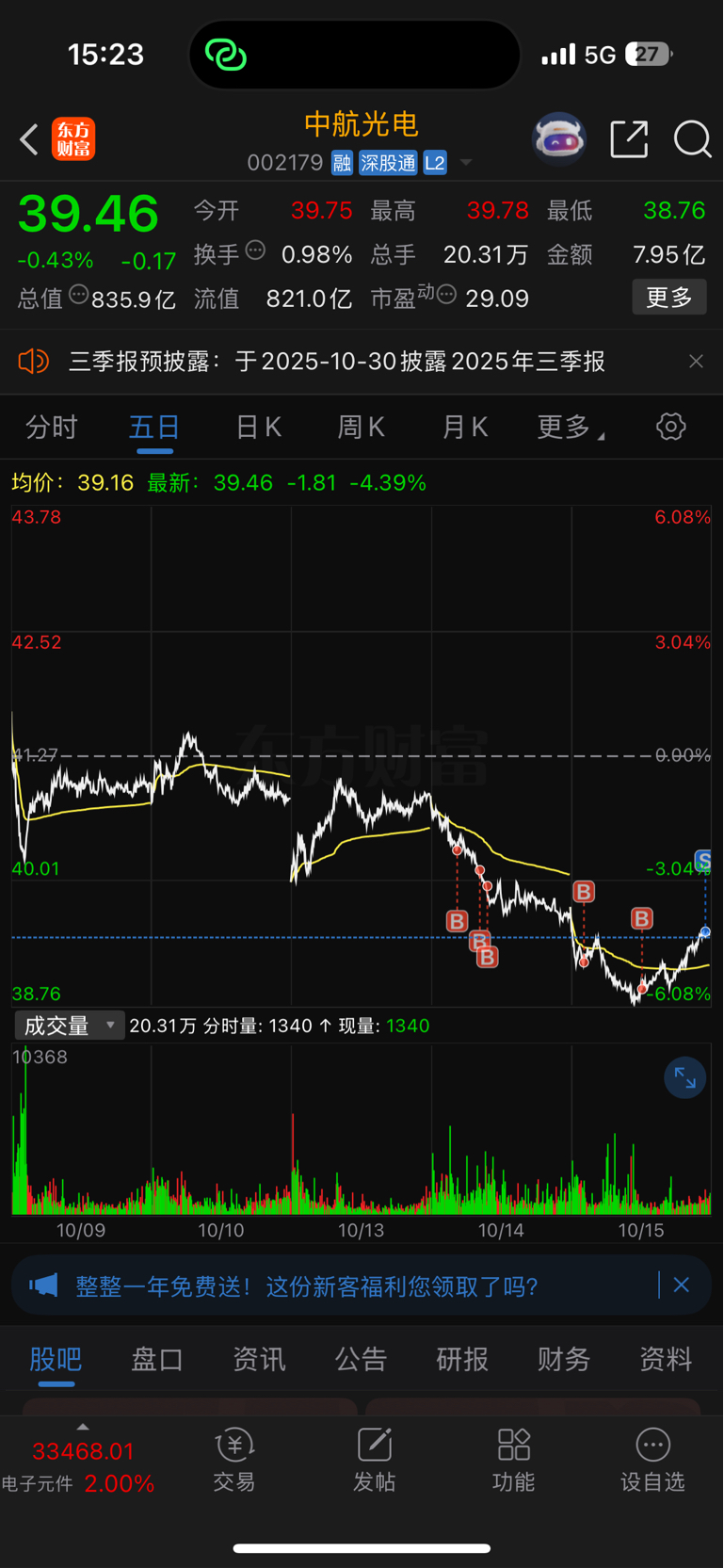
Task: Switch to the 财务 tab
Action: [x=564, y=1359]
